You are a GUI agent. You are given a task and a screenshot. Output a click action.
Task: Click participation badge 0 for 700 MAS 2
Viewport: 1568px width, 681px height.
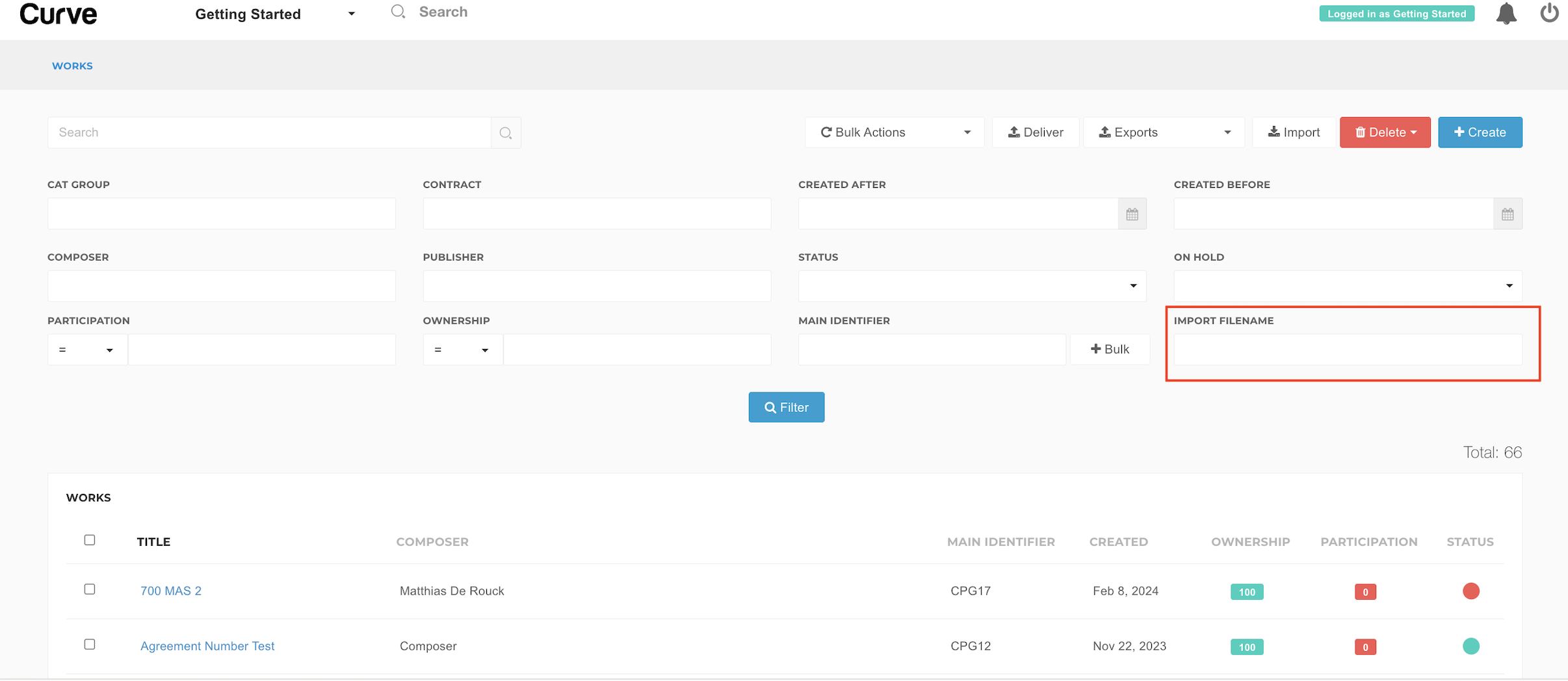click(1365, 592)
